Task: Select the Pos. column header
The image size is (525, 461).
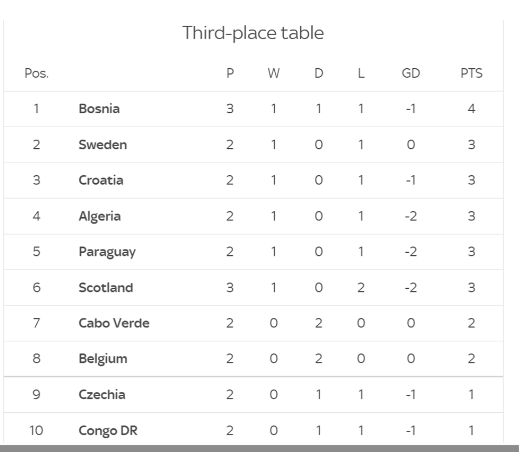Action: (36, 73)
